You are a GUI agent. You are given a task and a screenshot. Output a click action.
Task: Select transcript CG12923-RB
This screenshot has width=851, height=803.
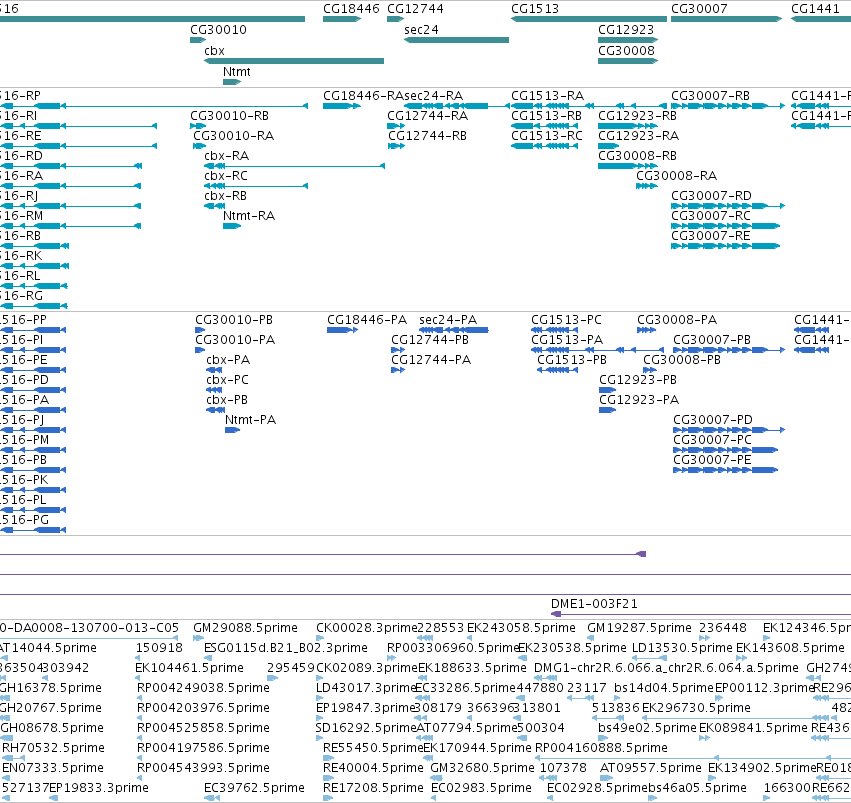click(637, 116)
